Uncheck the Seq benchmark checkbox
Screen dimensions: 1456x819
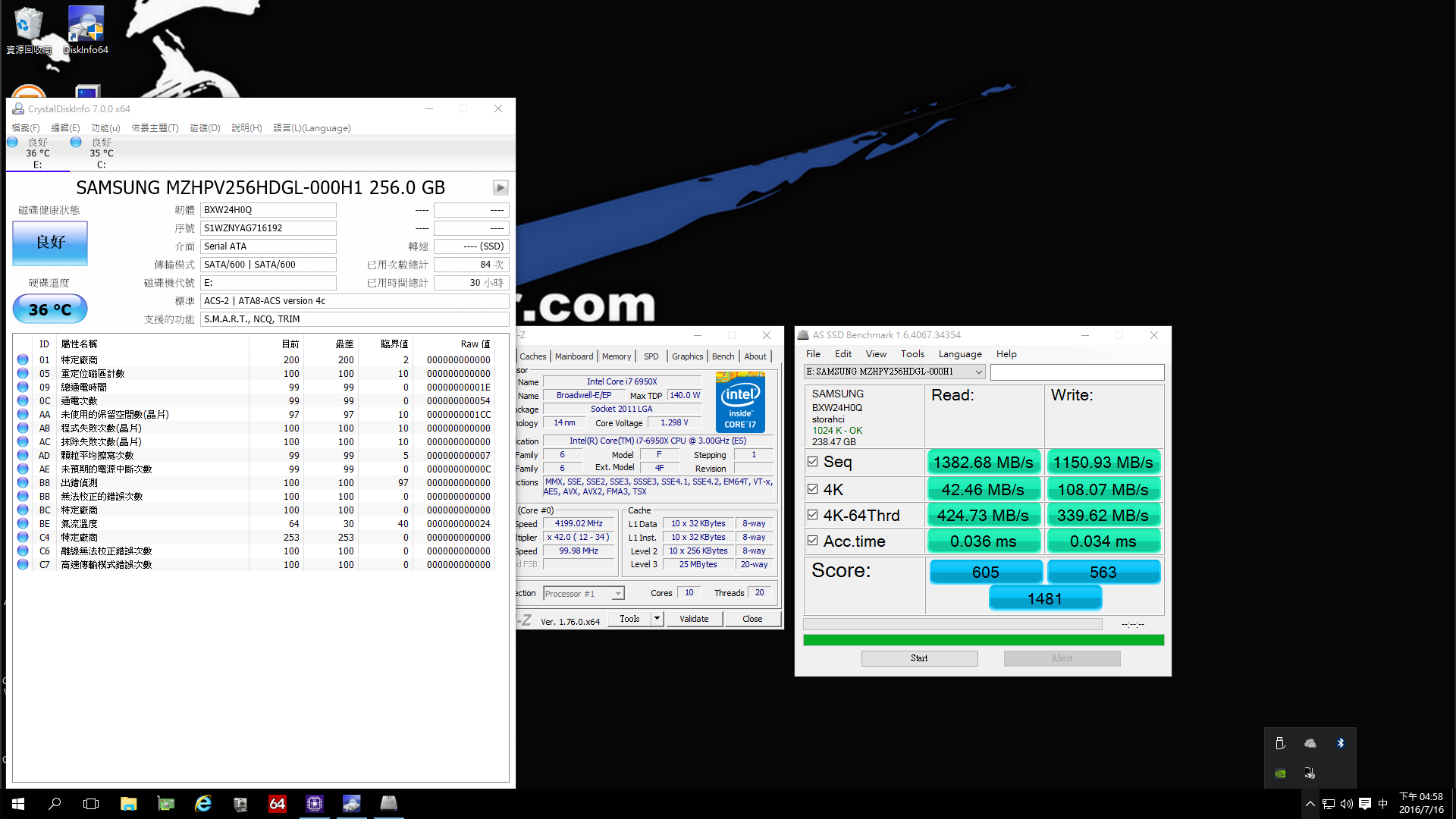(813, 462)
